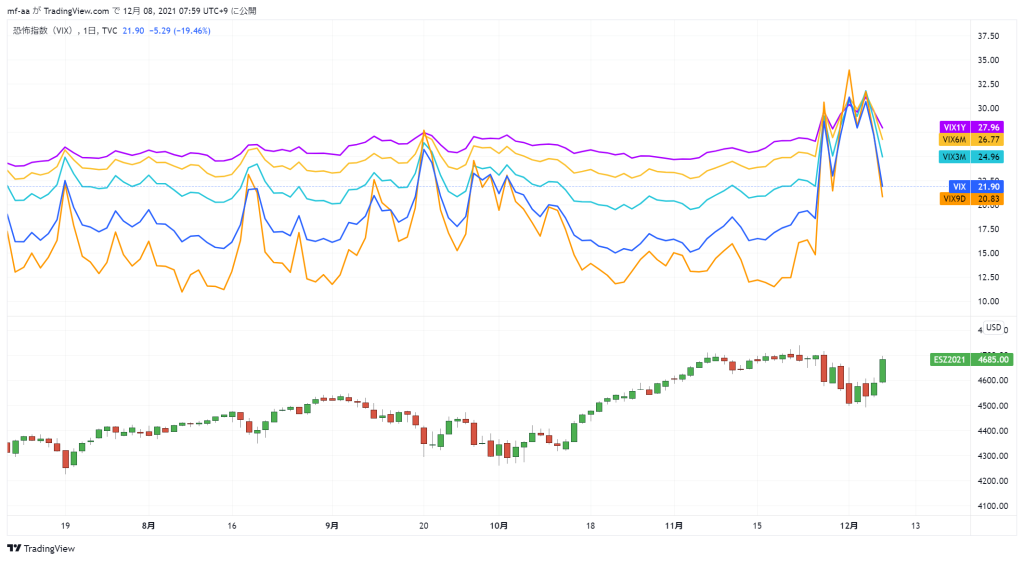Click the 12月 date label on time axis
Viewport: 1024px width, 561px height.
pos(849,526)
